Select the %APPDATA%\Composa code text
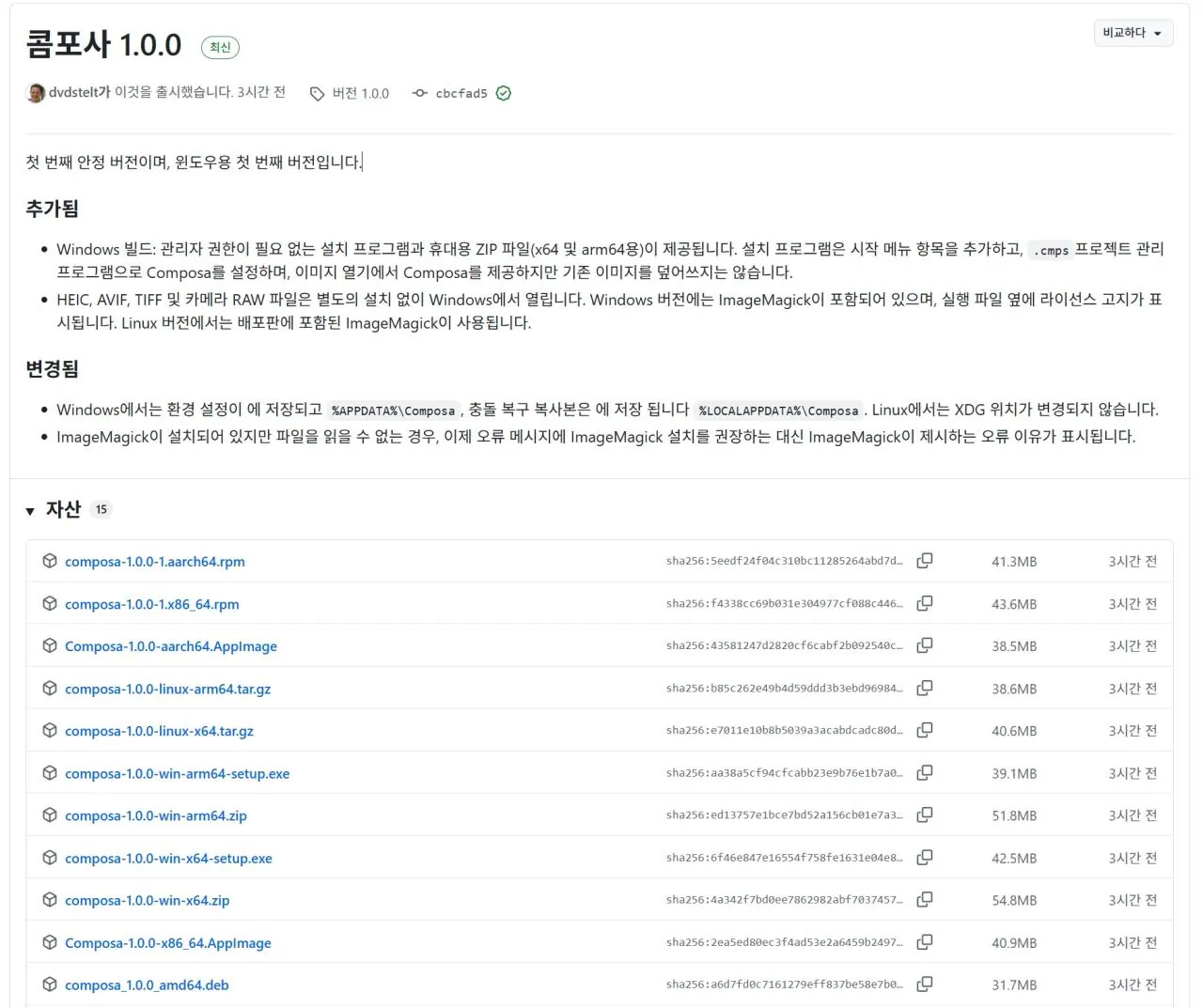The width and height of the screenshot is (1203, 1008). pos(393,411)
